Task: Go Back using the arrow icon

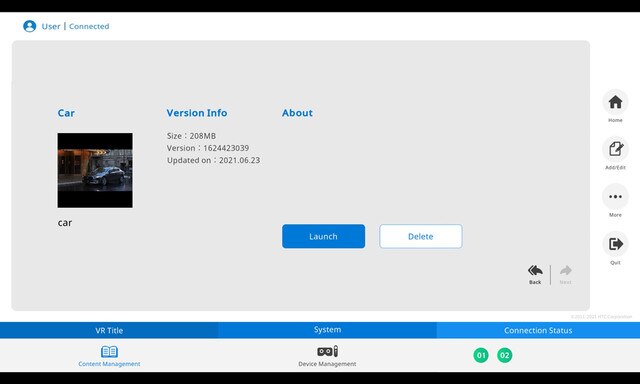Action: (x=535, y=270)
